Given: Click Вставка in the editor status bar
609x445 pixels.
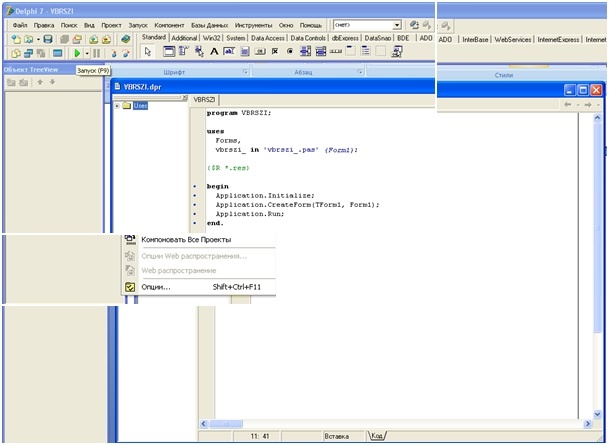Looking at the screenshot, I should coord(336,436).
